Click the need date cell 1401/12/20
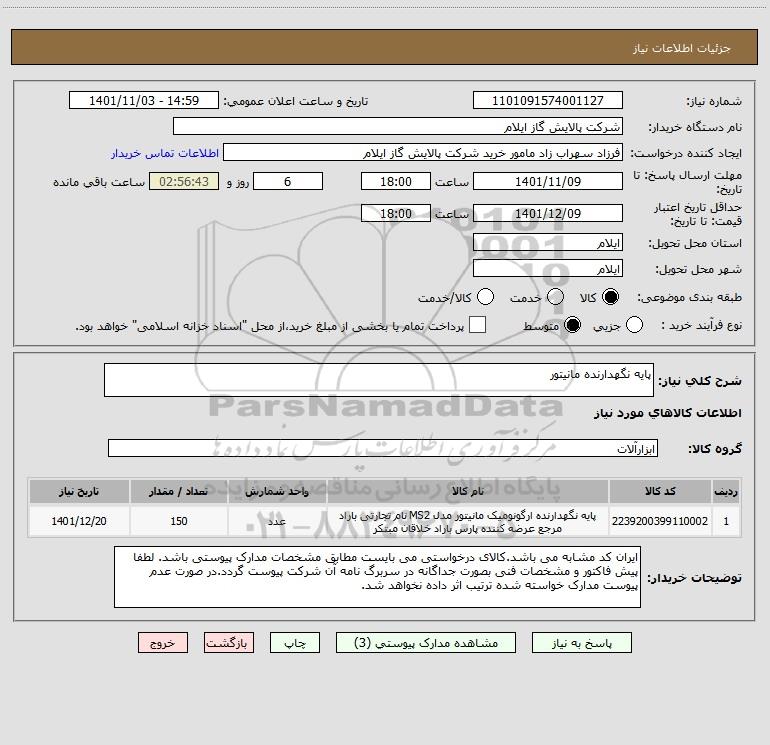770x745 pixels. pyautogui.click(x=79, y=521)
